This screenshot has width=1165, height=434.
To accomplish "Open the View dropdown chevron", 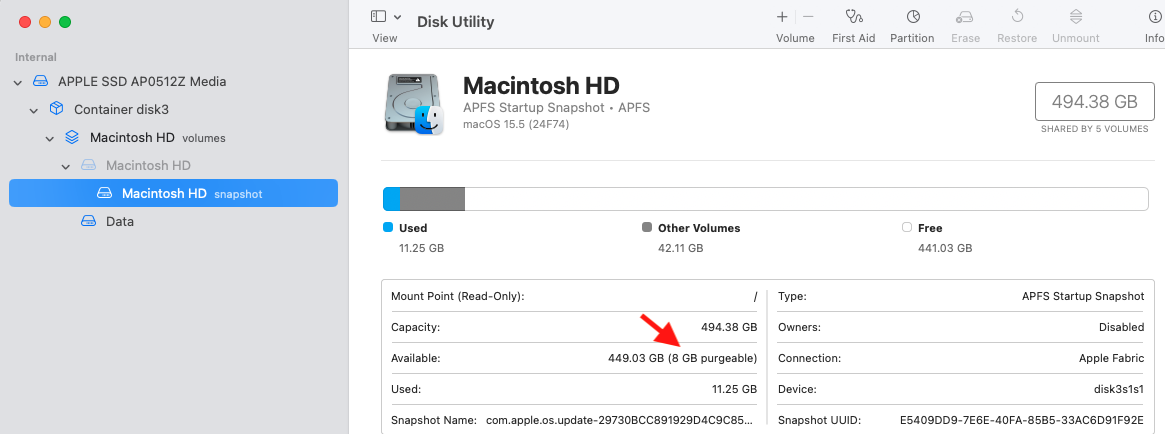I will [397, 16].
